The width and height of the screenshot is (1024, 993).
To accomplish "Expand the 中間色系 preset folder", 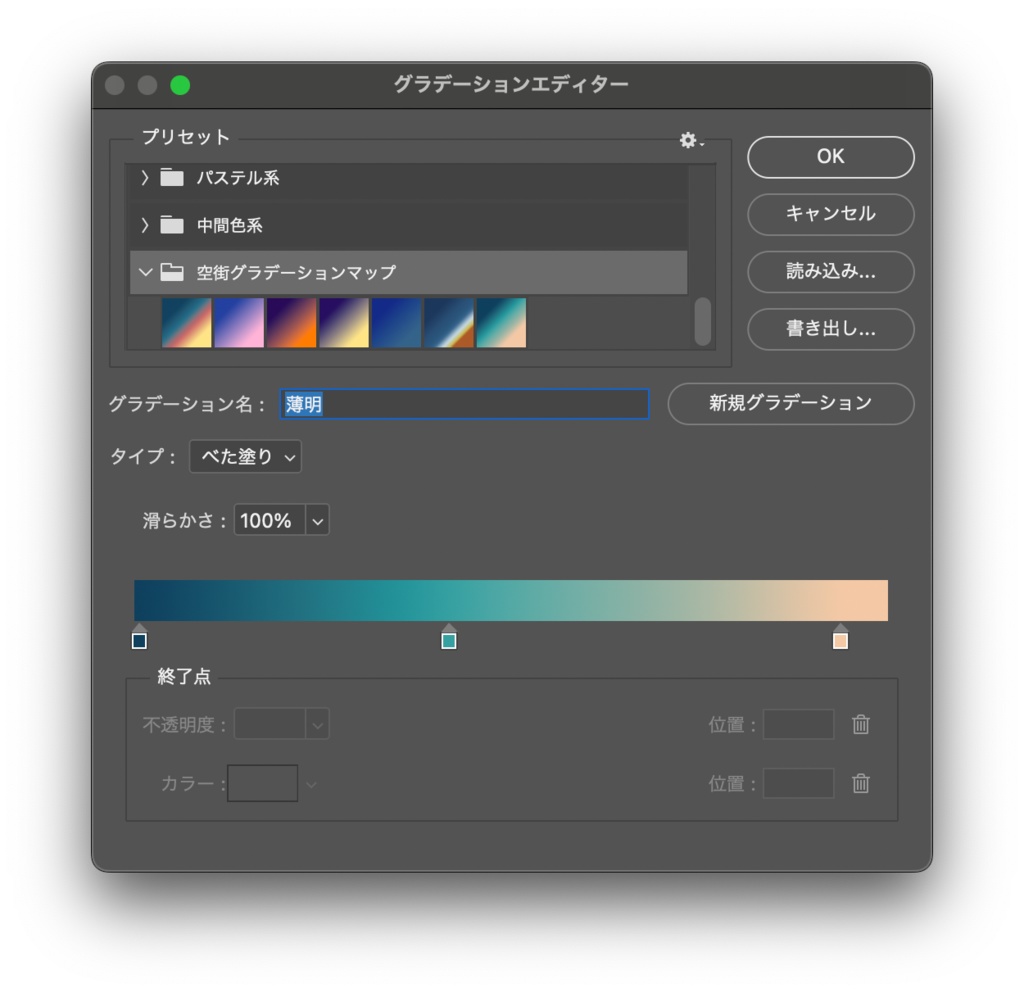I will point(145,225).
